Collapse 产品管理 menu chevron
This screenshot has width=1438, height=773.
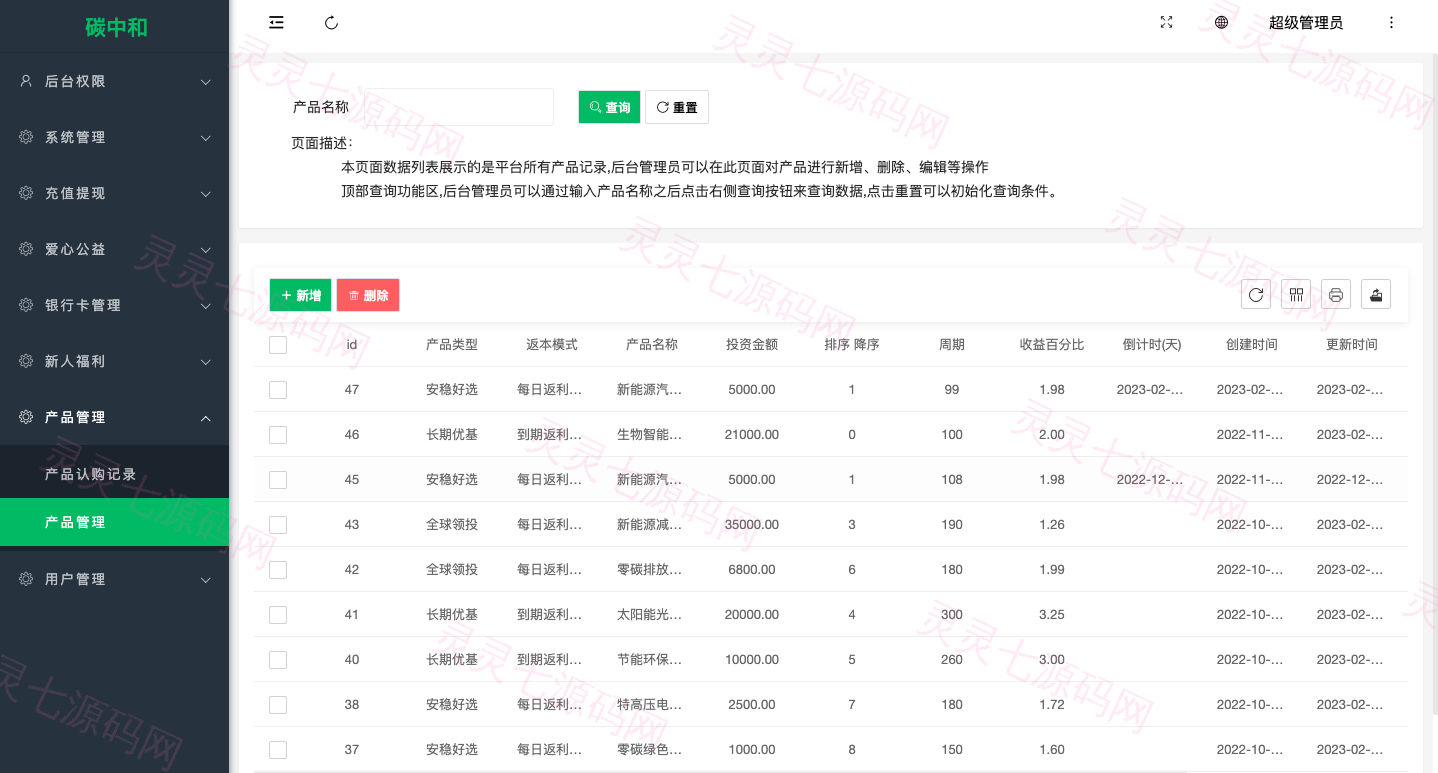pos(205,418)
